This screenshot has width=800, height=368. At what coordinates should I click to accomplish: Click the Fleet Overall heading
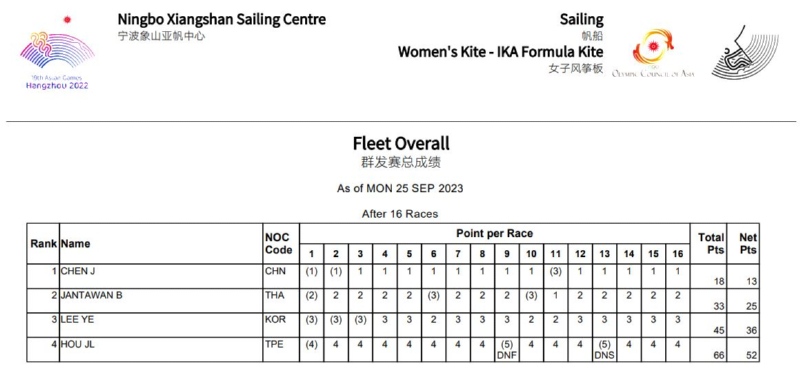401,143
